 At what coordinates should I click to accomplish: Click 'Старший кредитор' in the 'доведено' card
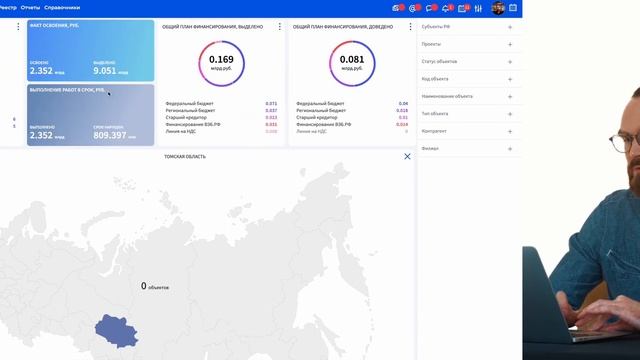point(316,118)
